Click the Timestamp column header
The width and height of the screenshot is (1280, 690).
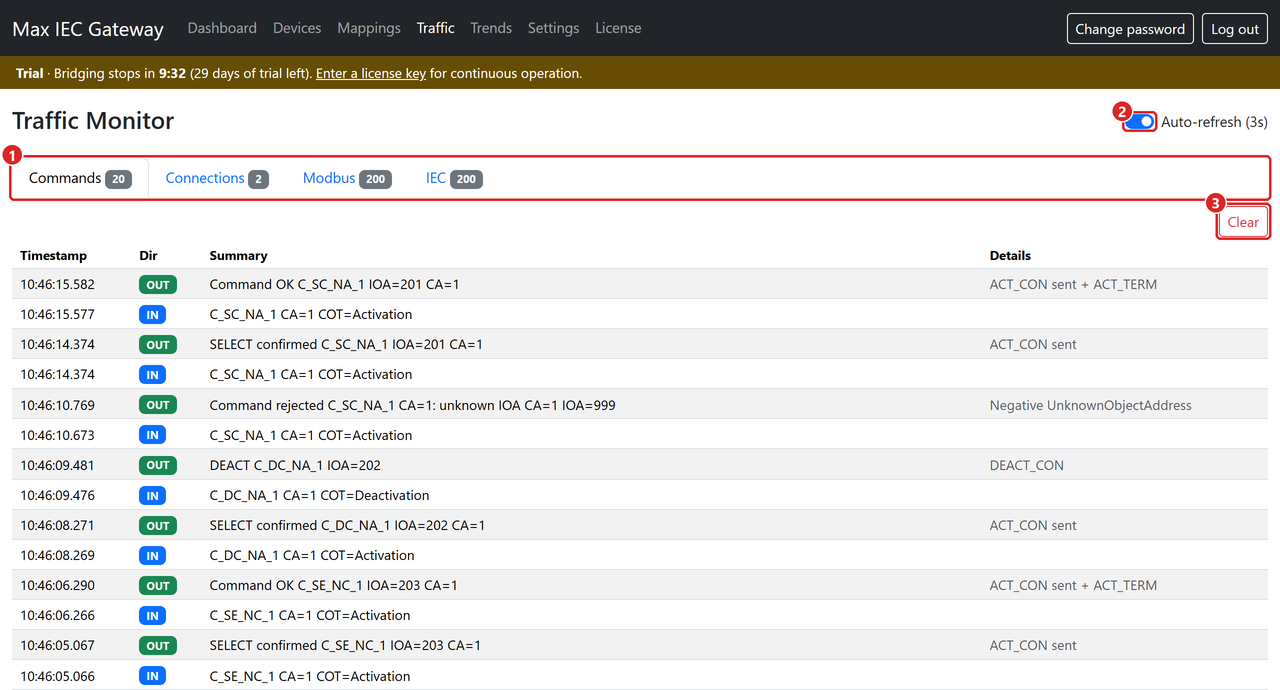54,256
